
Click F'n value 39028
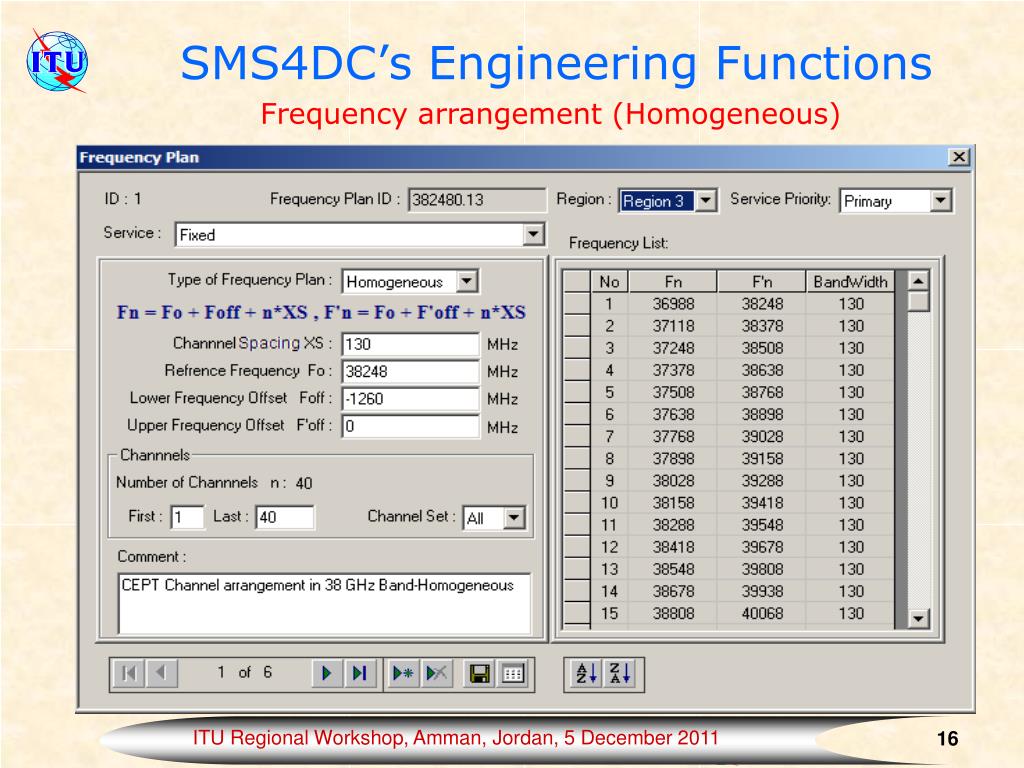[762, 437]
